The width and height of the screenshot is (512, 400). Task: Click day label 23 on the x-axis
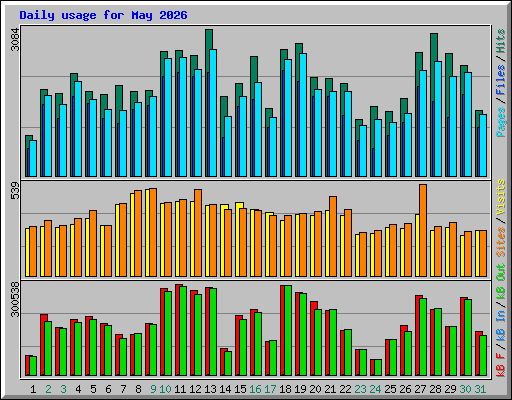click(360, 389)
